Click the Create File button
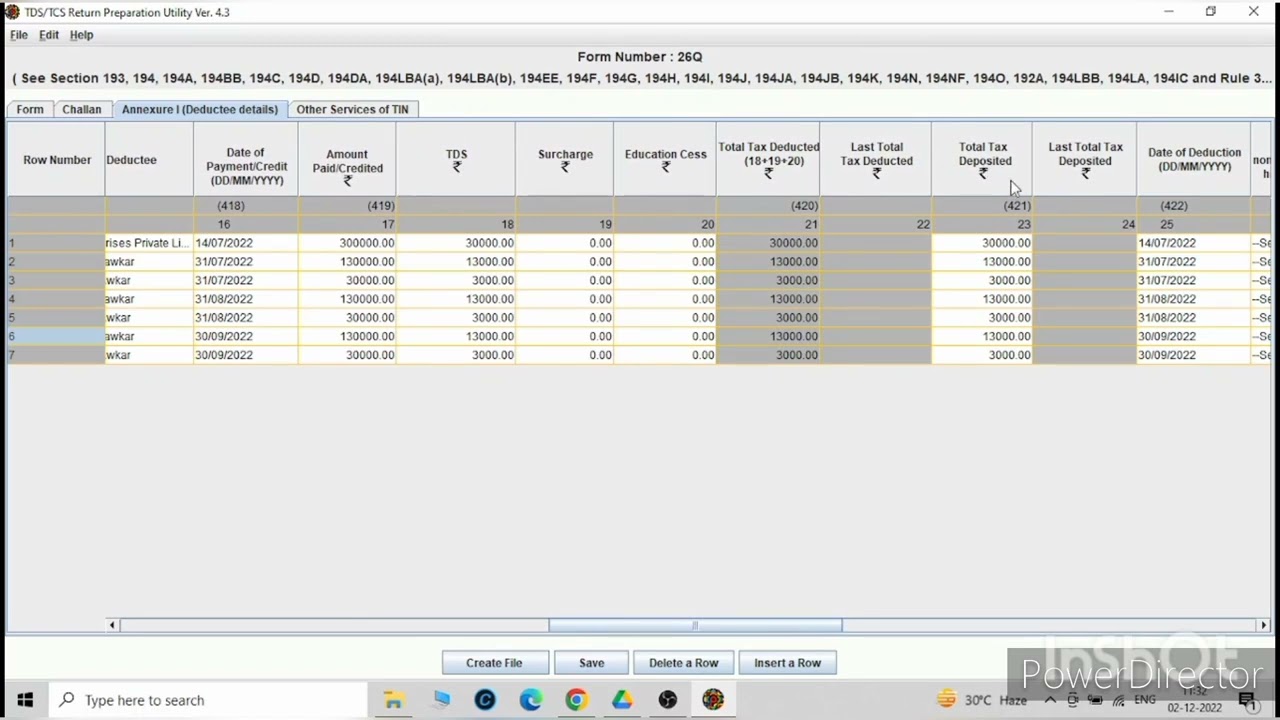This screenshot has height=720, width=1280. [494, 663]
